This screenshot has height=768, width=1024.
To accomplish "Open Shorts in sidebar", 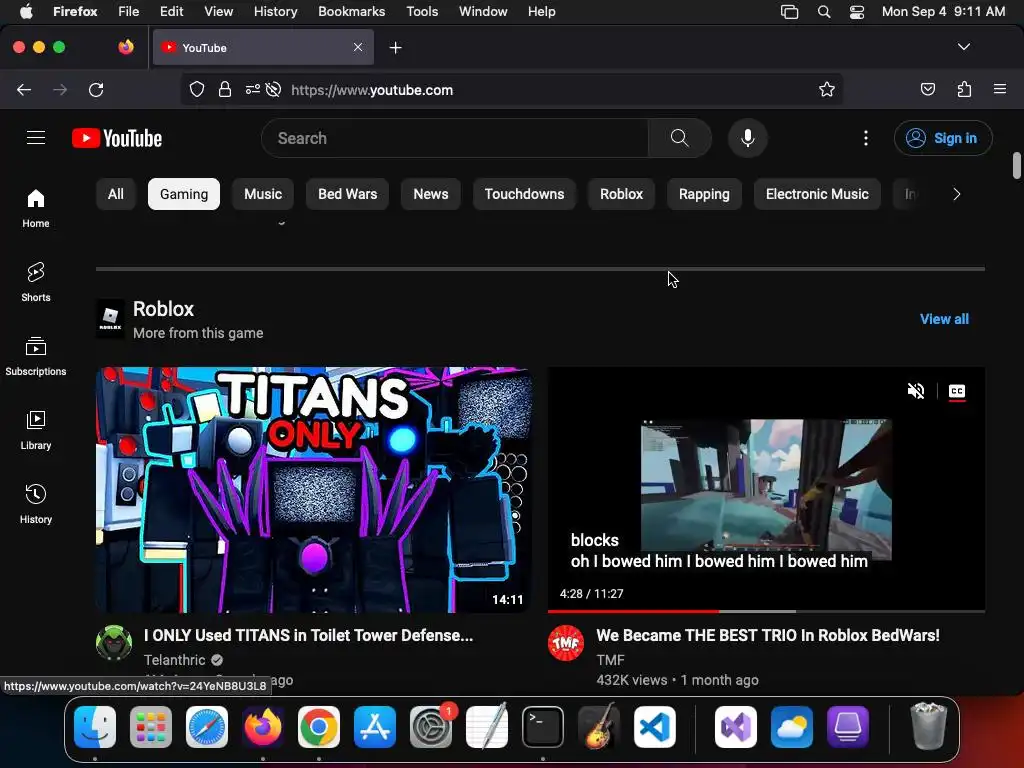I will point(36,281).
